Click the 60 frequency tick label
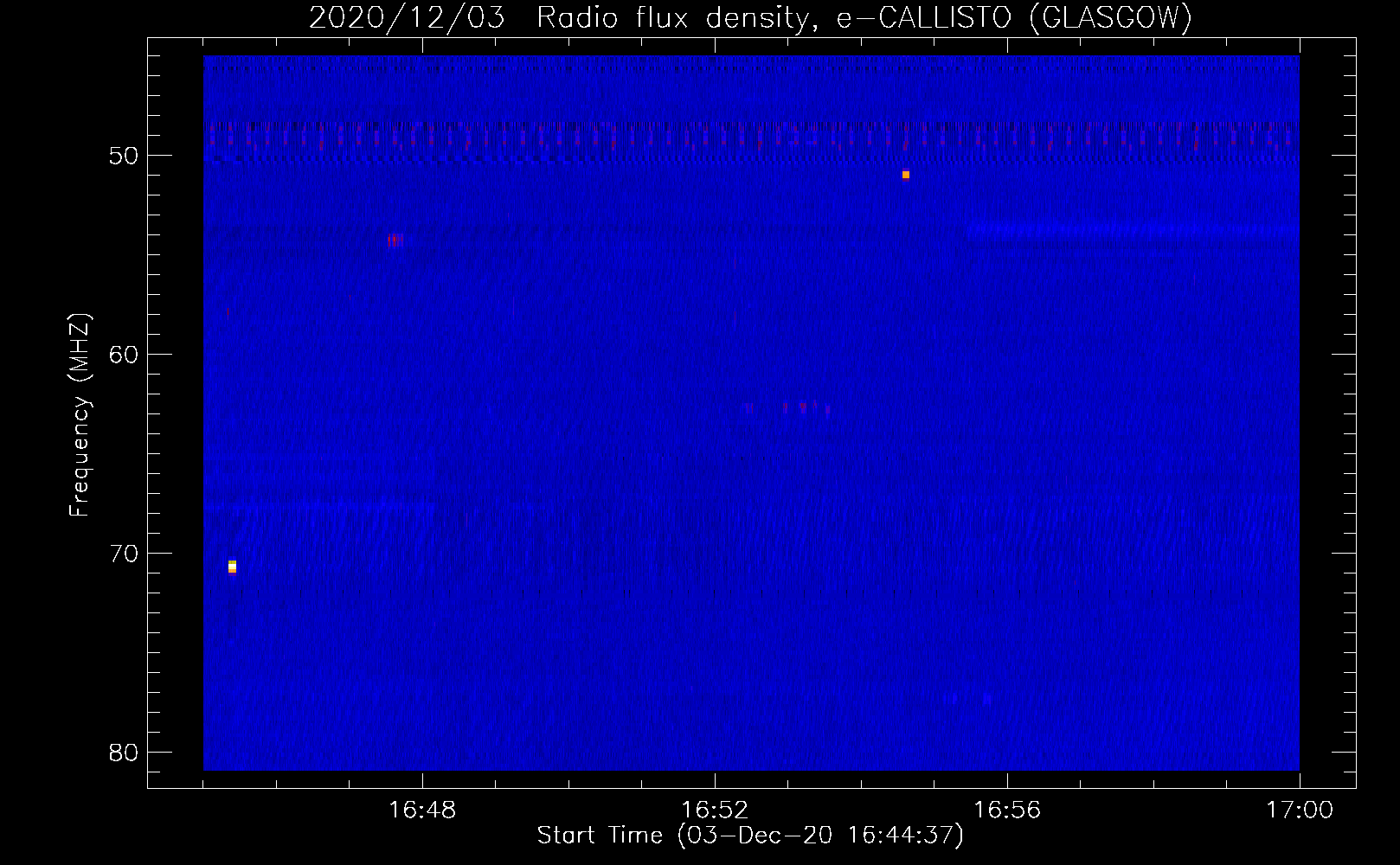Image resolution: width=1400 pixels, height=865 pixels. coord(124,355)
